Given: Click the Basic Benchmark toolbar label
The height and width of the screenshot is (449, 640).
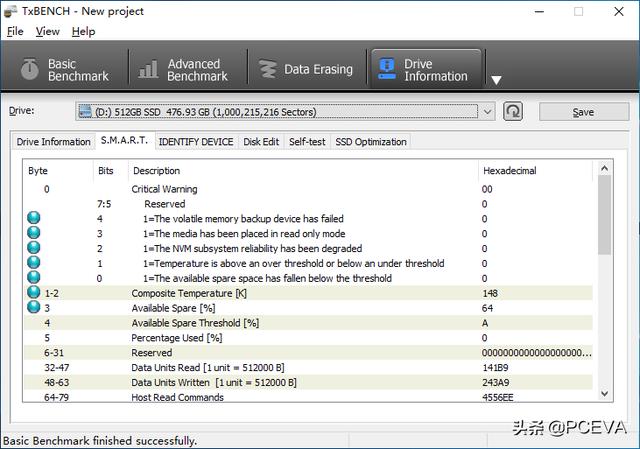Looking at the screenshot, I should pyautogui.click(x=78, y=70).
